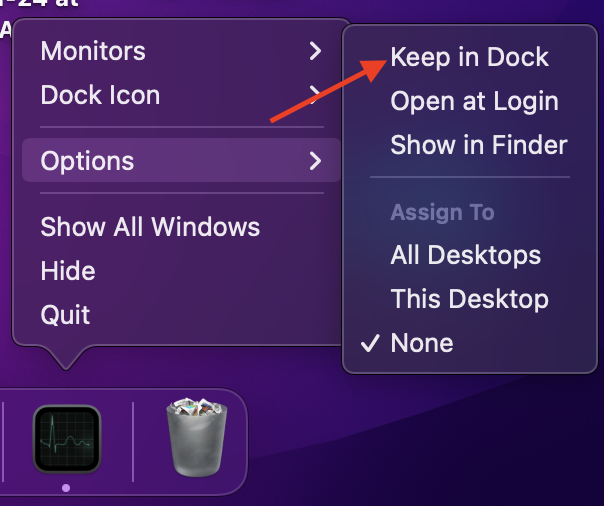Click the Dock separator line before Trash
The height and width of the screenshot is (506, 604).
pyautogui.click(x=134, y=440)
